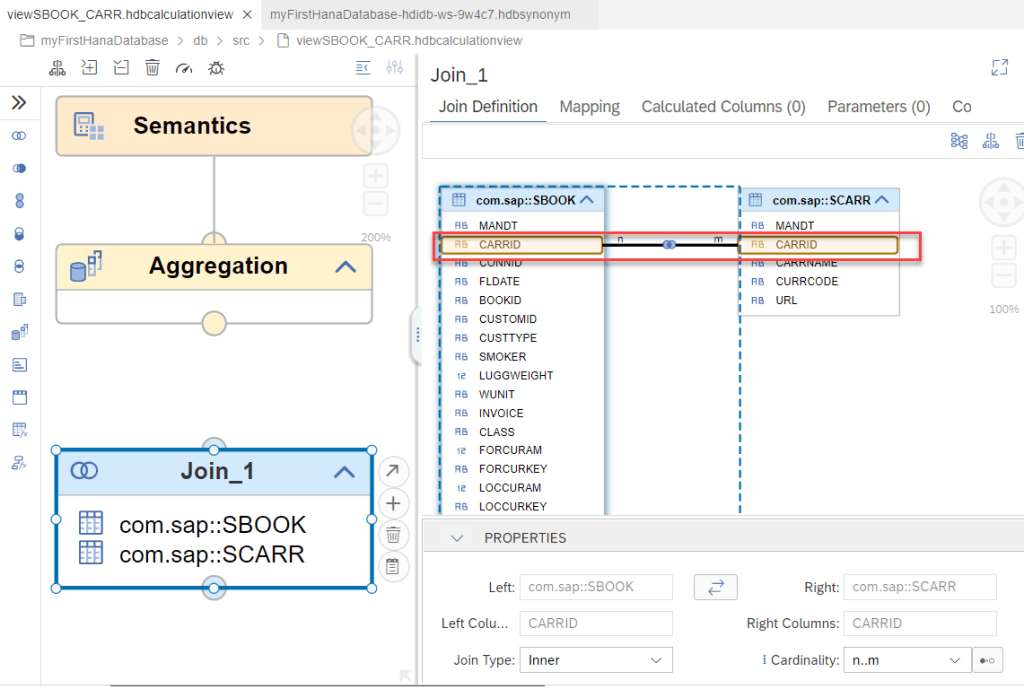Collapse the PROPERTIES section
Image resolution: width=1024 pixels, height=689 pixels.
pyautogui.click(x=457, y=538)
